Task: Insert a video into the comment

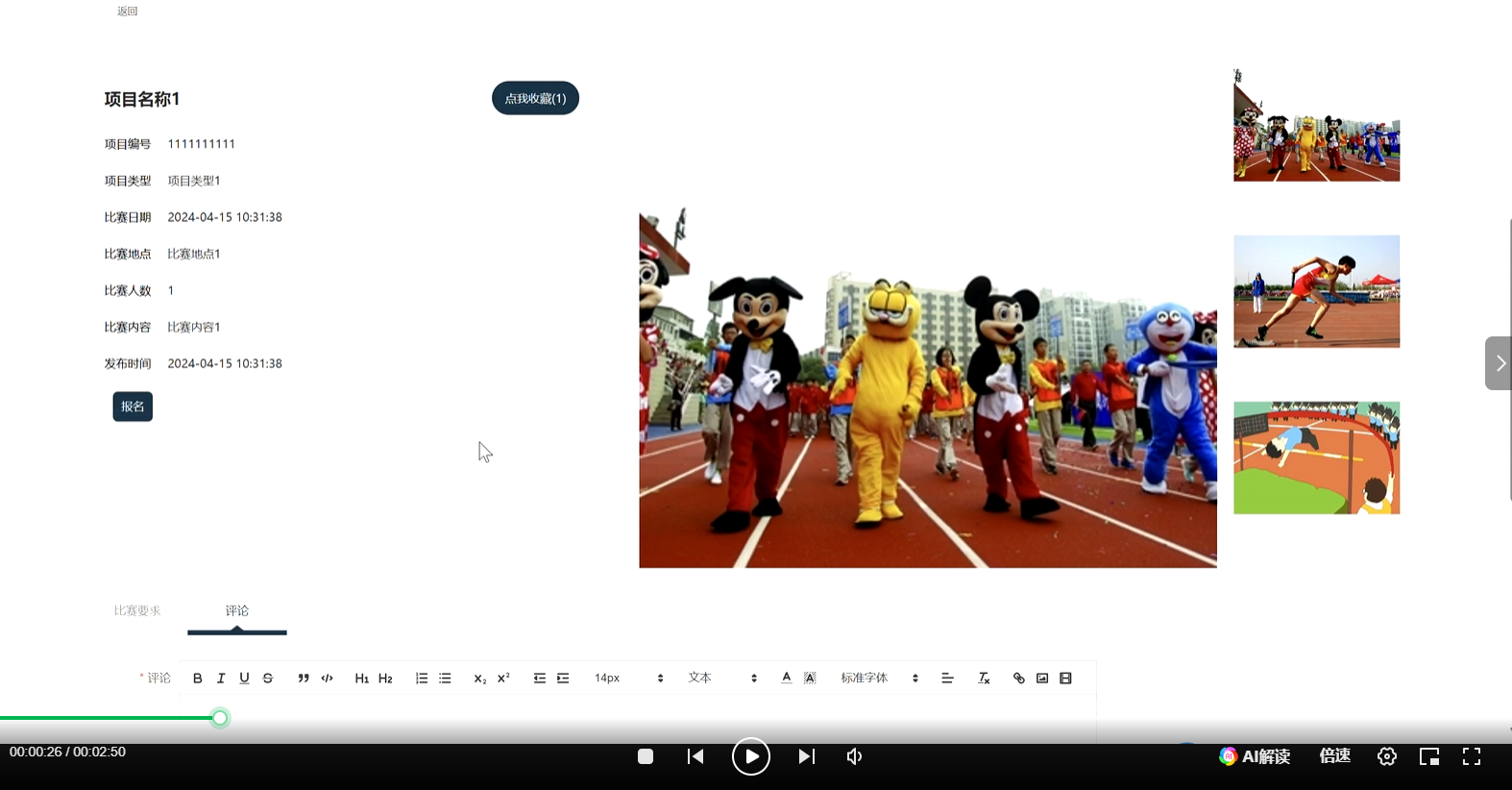Action: 1065,679
